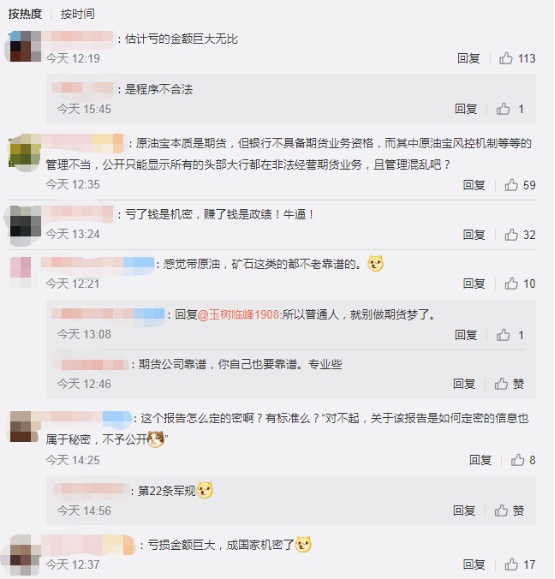The height and width of the screenshot is (579, 555).
Task: Open the avatar of the 12:35 commenter
Action: click(24, 152)
